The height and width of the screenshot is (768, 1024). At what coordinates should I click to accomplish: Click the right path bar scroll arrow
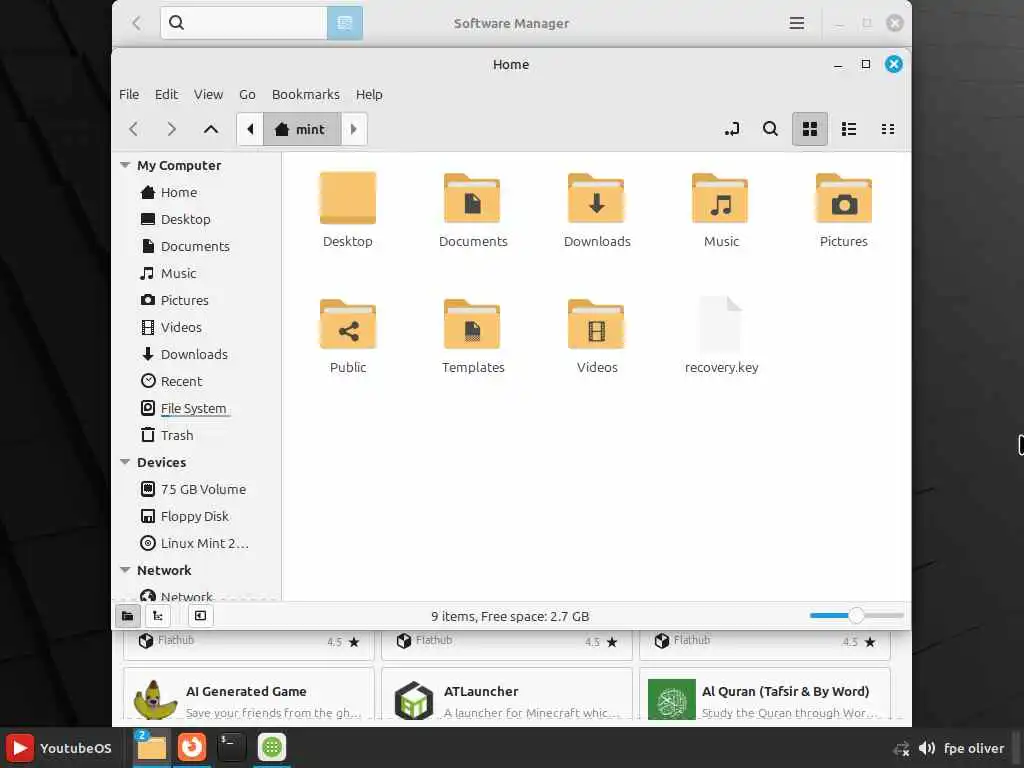click(x=354, y=129)
